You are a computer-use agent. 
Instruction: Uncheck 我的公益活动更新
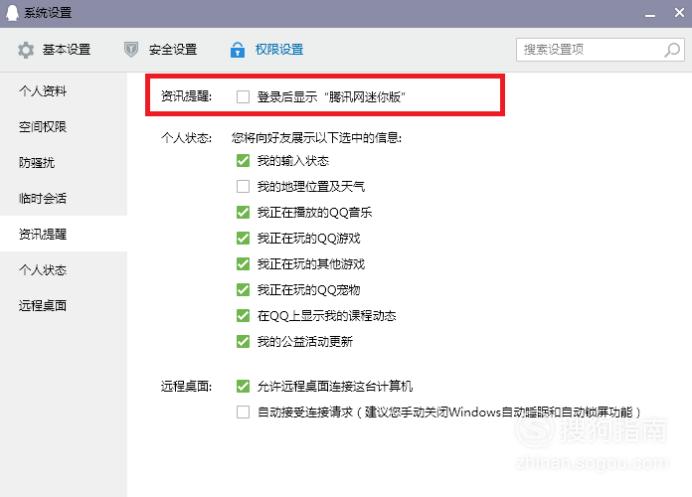click(243, 341)
